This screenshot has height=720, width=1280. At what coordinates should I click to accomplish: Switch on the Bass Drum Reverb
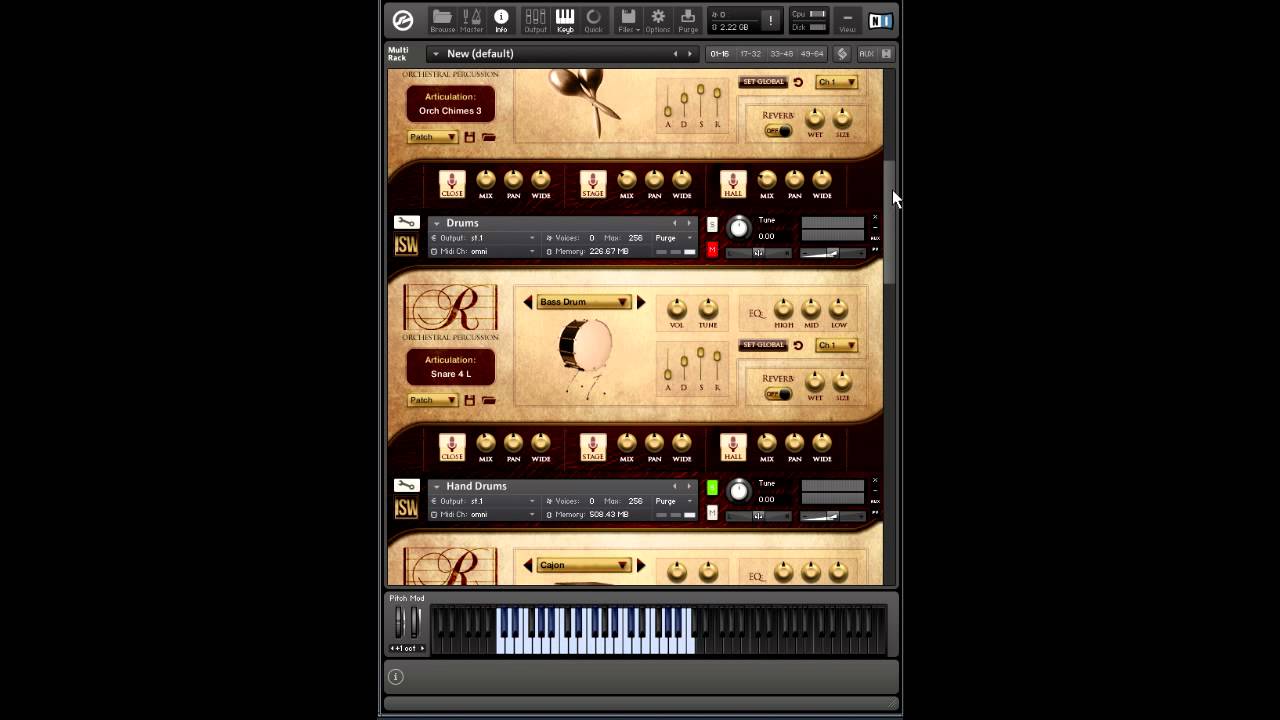pos(777,394)
